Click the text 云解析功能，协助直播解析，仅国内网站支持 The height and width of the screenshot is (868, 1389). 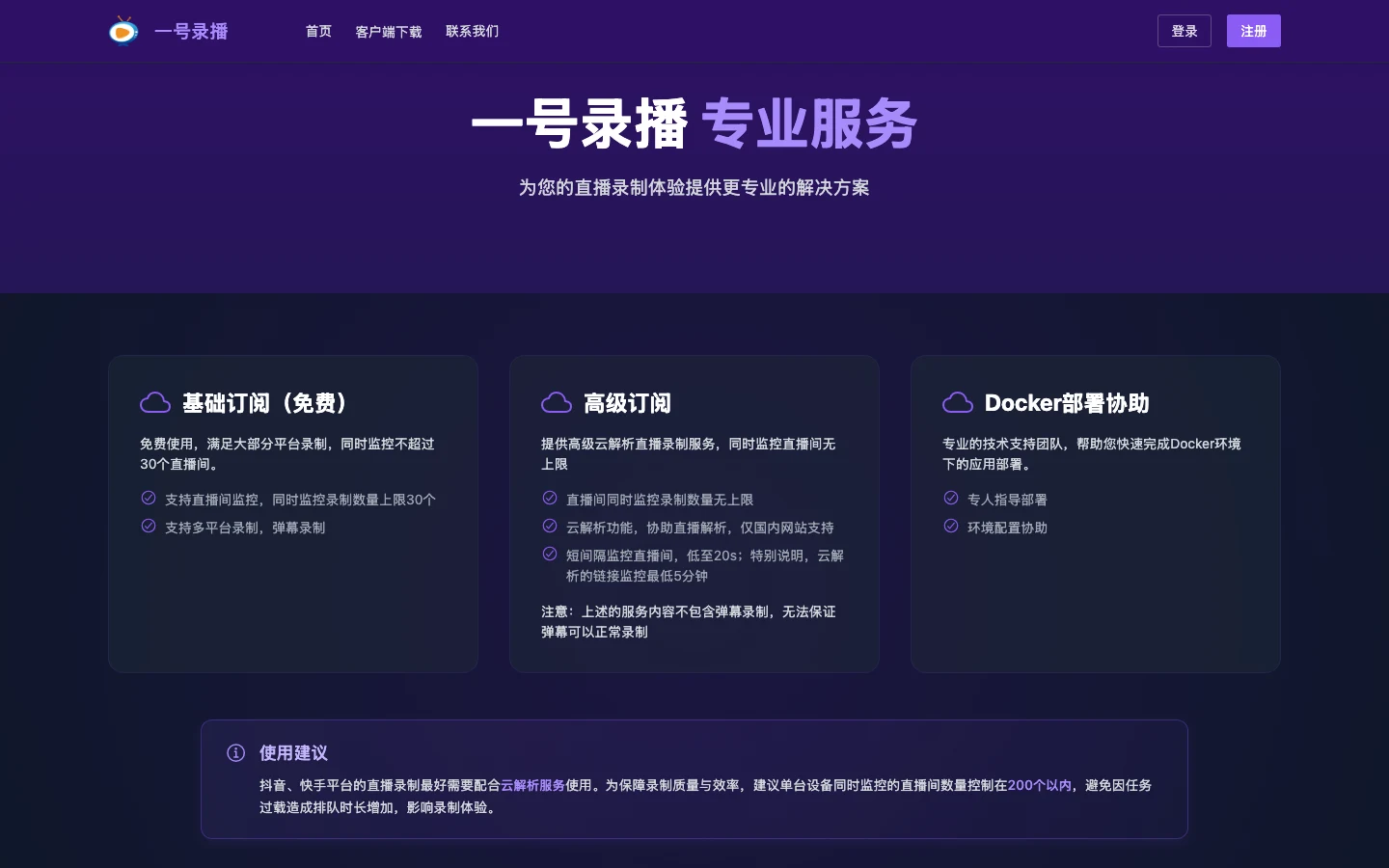point(700,528)
